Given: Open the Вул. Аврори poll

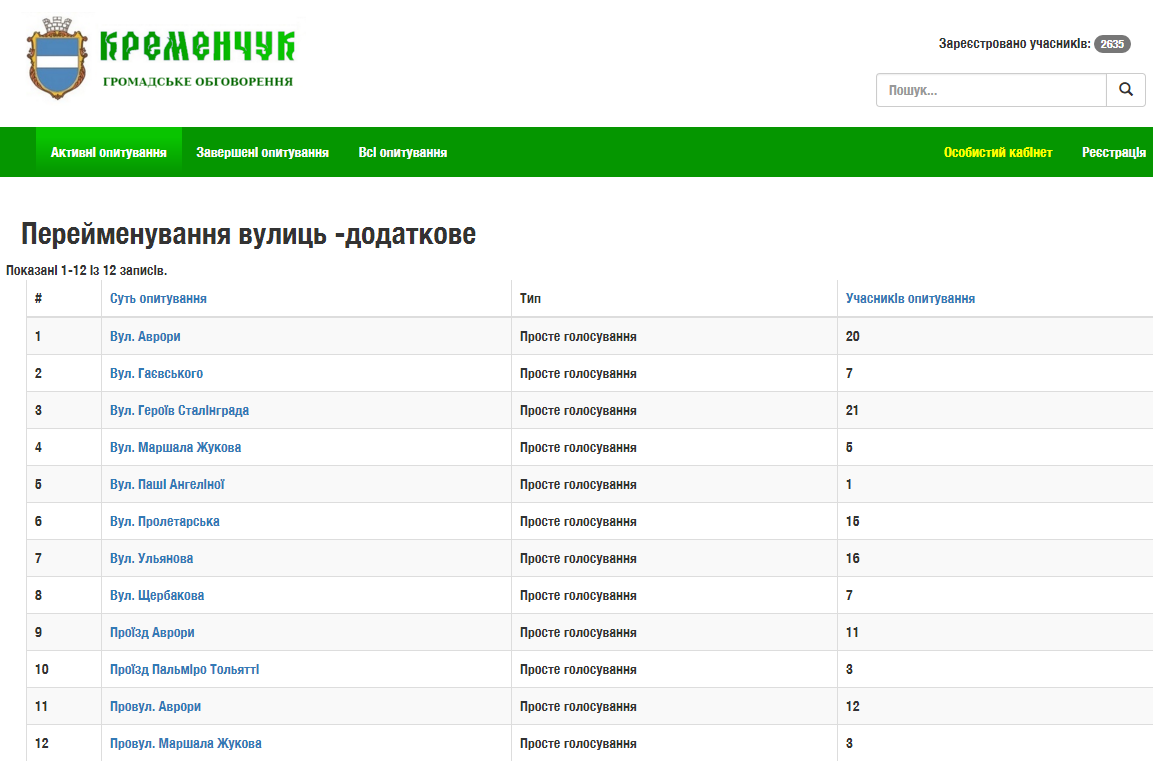Looking at the screenshot, I should coord(145,337).
